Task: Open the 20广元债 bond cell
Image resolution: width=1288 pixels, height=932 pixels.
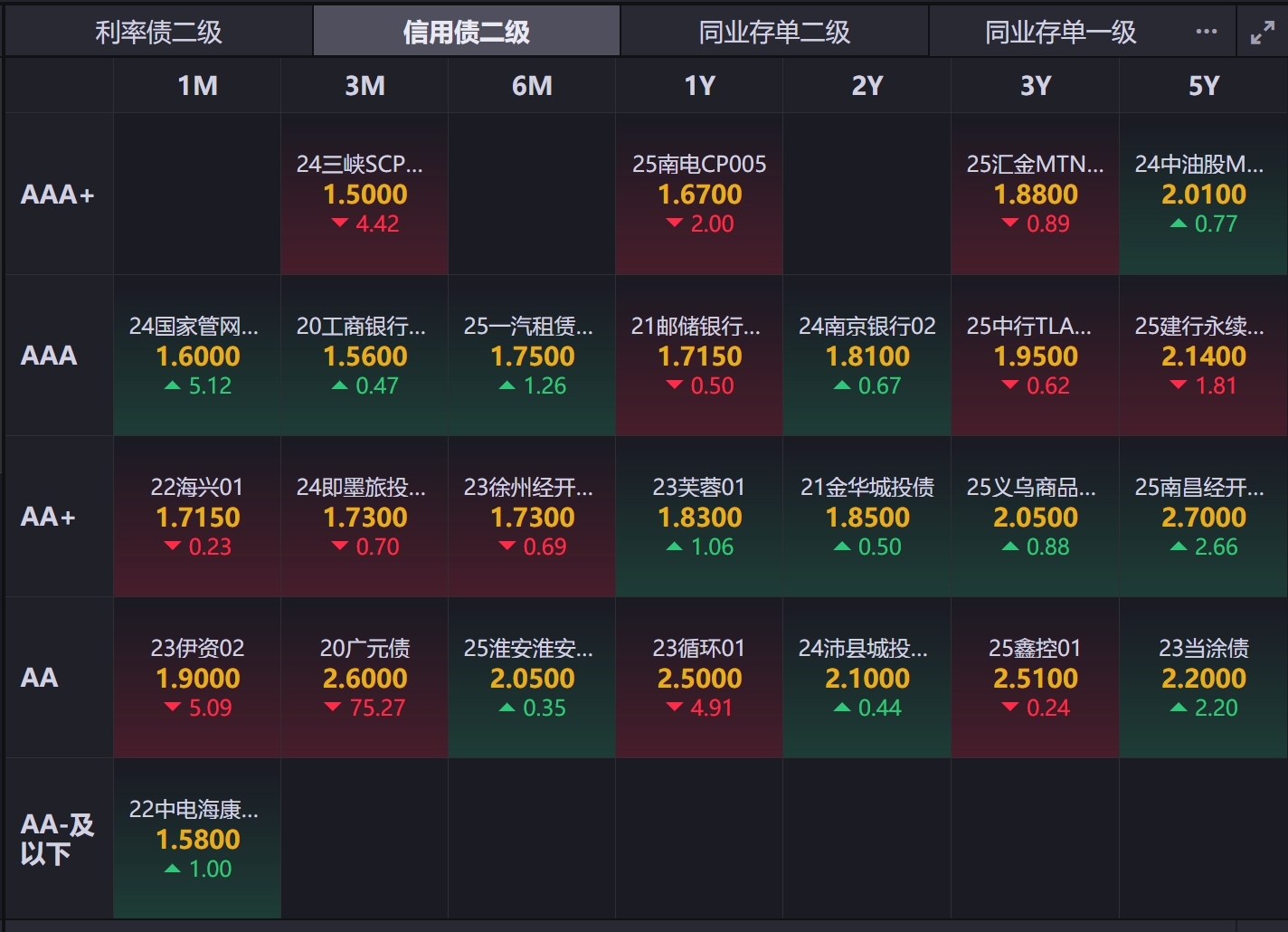Action: [x=365, y=678]
